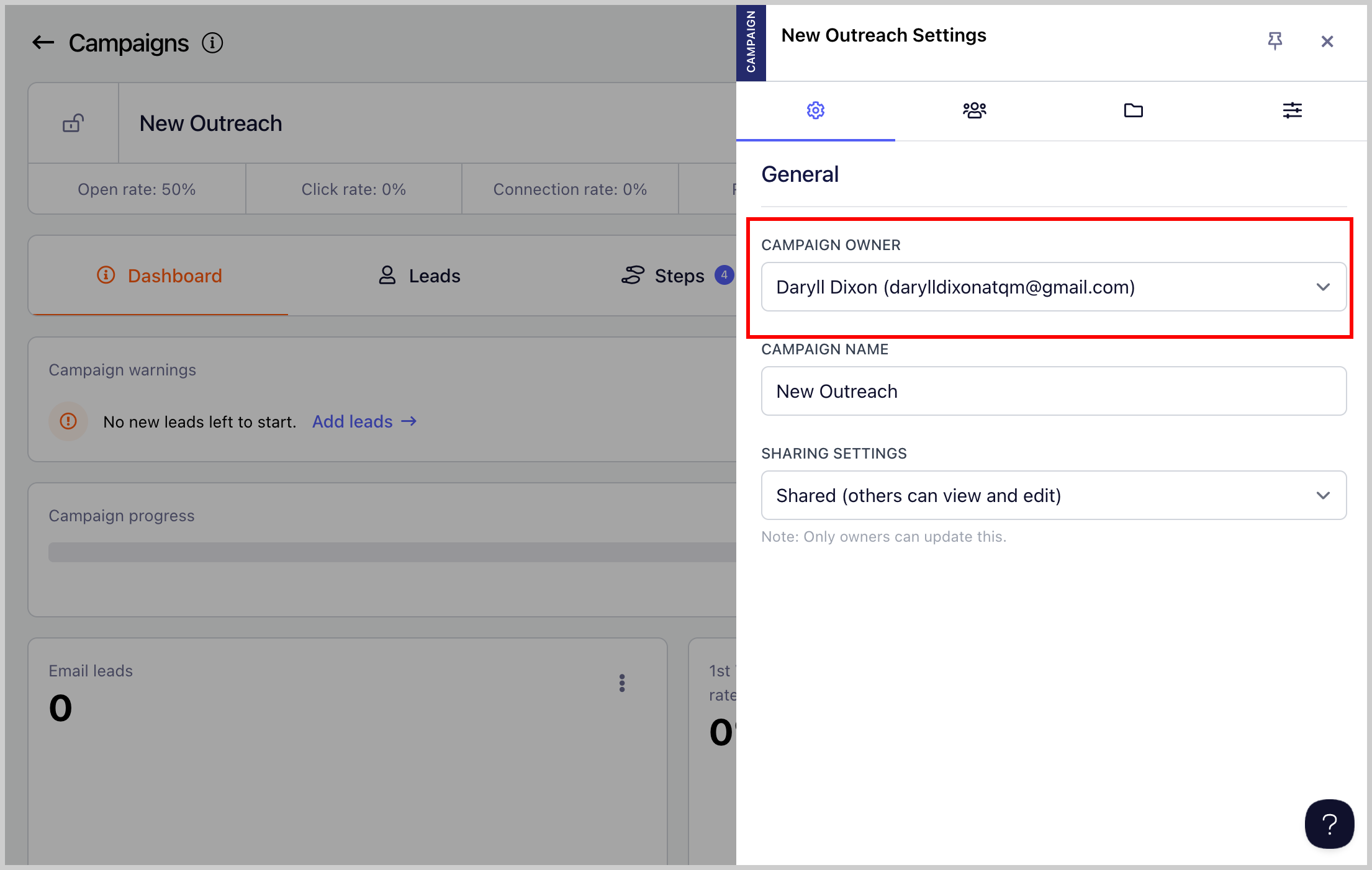Screen dimensions: 1372x870
Task: Open the sliders options tab
Action: tap(1292, 110)
